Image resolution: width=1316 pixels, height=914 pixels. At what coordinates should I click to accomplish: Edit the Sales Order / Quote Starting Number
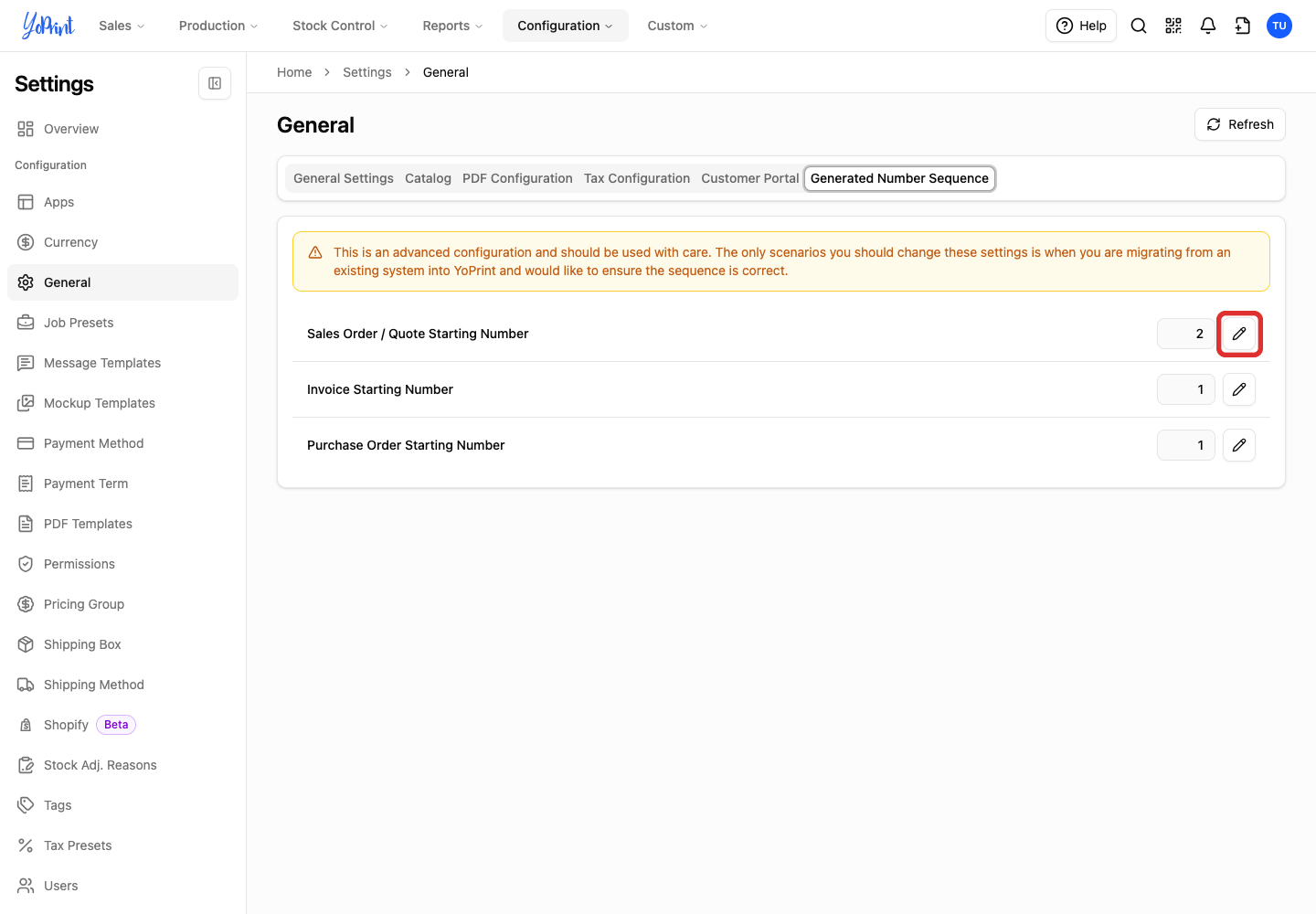[x=1239, y=334]
